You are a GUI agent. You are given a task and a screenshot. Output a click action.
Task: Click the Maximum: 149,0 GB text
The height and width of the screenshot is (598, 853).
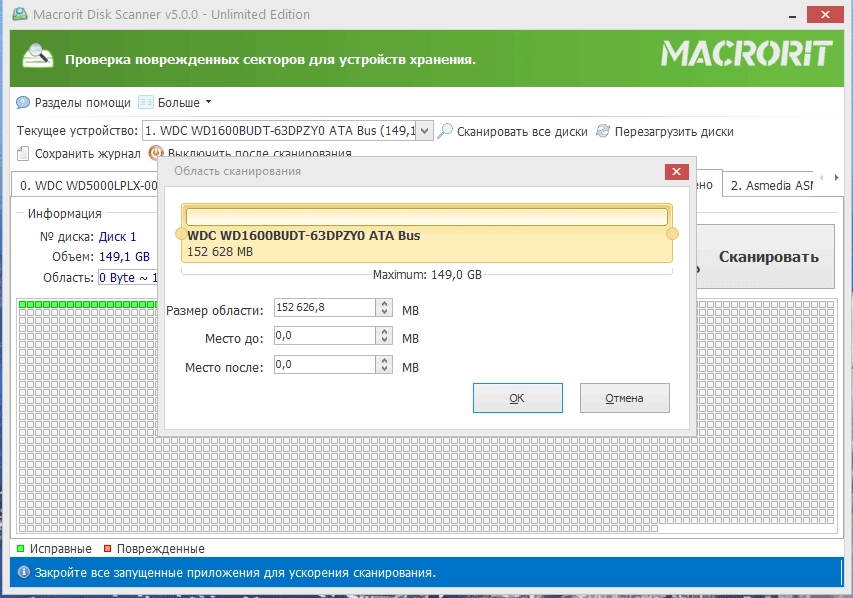coord(427,275)
